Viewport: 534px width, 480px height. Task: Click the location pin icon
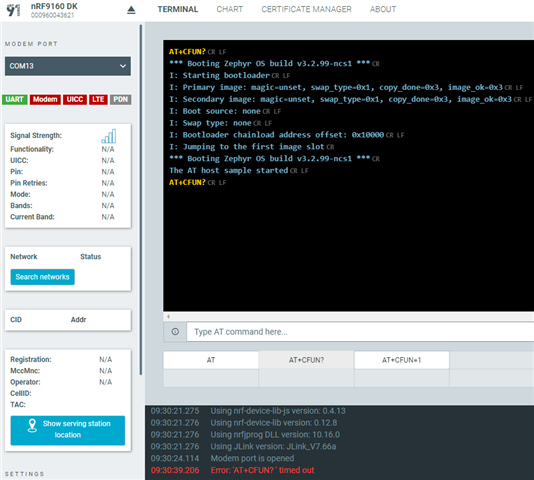point(32,425)
